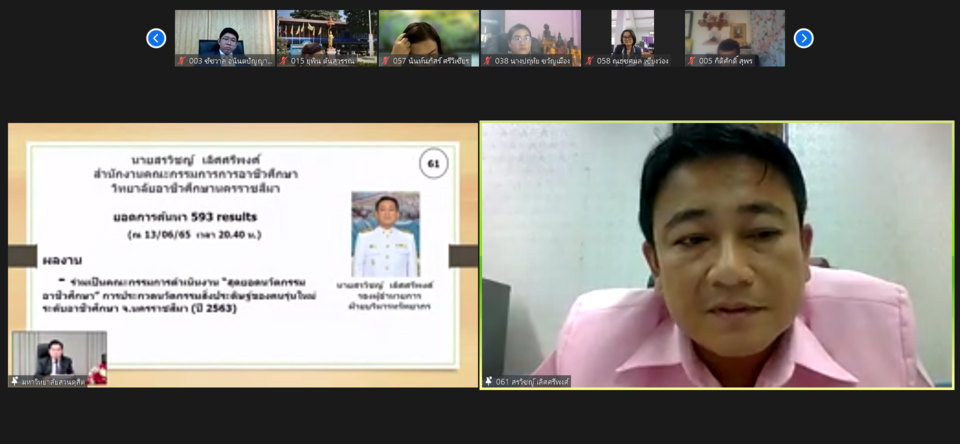Click the officer portrait photo on the slide
960x444 pixels.
tap(385, 234)
